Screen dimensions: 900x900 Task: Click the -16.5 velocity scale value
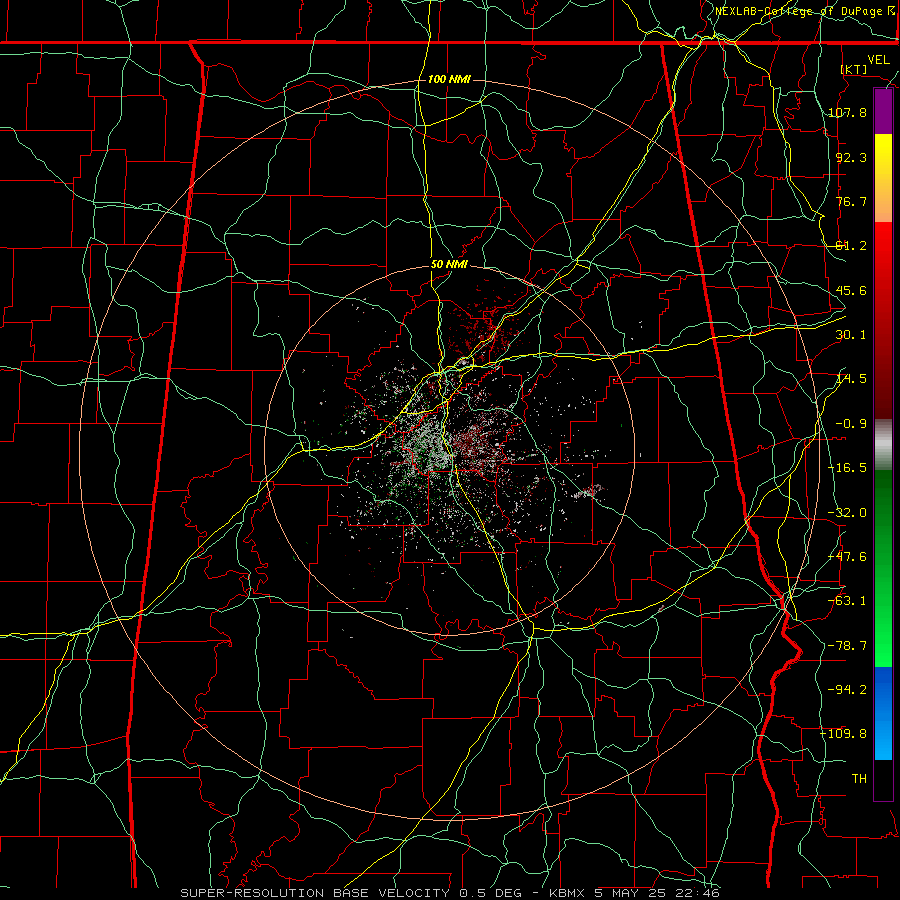[848, 468]
